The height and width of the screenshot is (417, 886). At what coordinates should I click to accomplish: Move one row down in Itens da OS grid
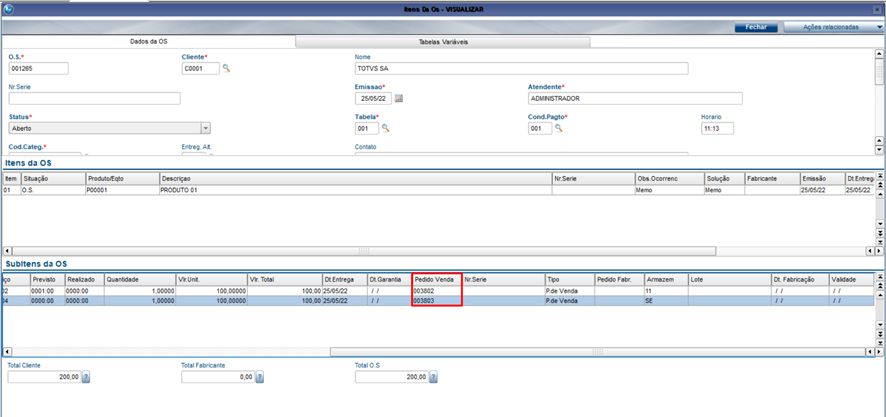coord(879,224)
